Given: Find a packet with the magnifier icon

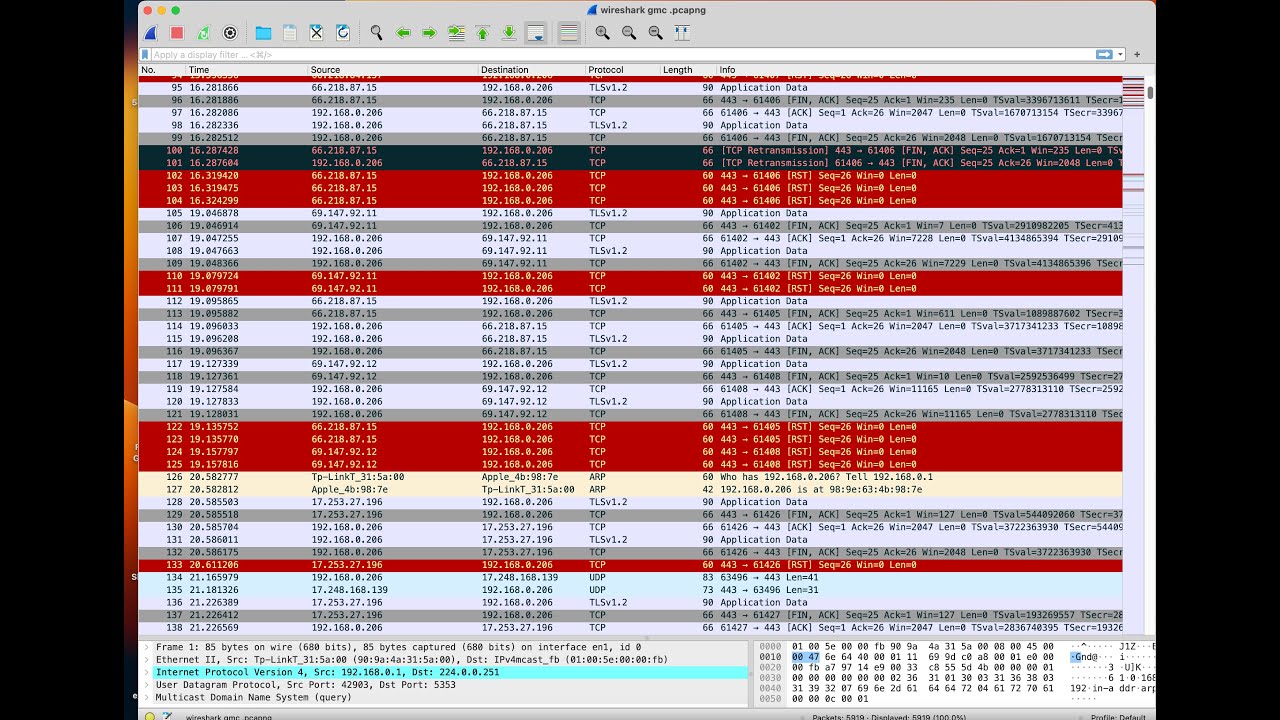Looking at the screenshot, I should coord(376,33).
